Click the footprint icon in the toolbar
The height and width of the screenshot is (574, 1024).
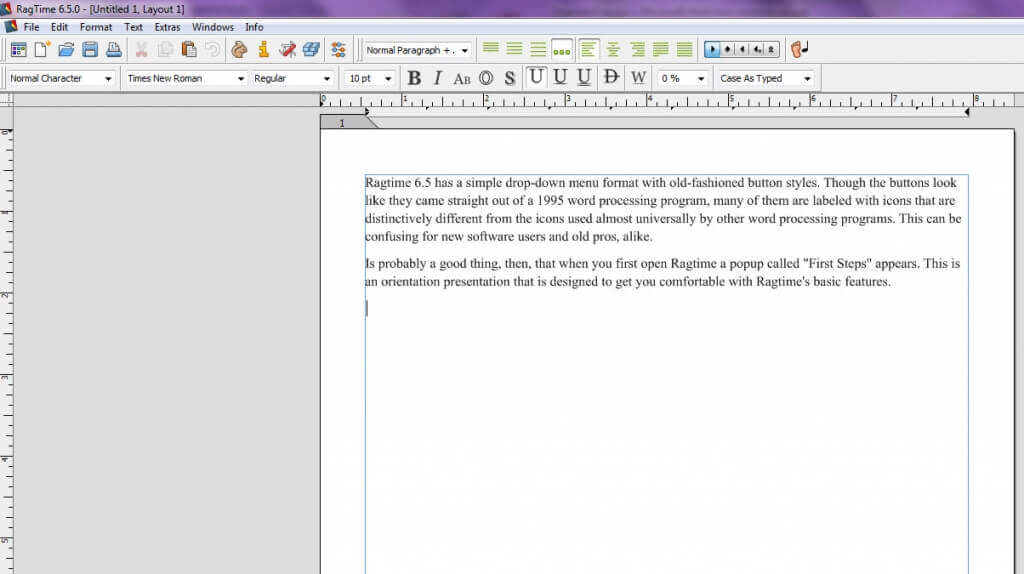coord(799,50)
